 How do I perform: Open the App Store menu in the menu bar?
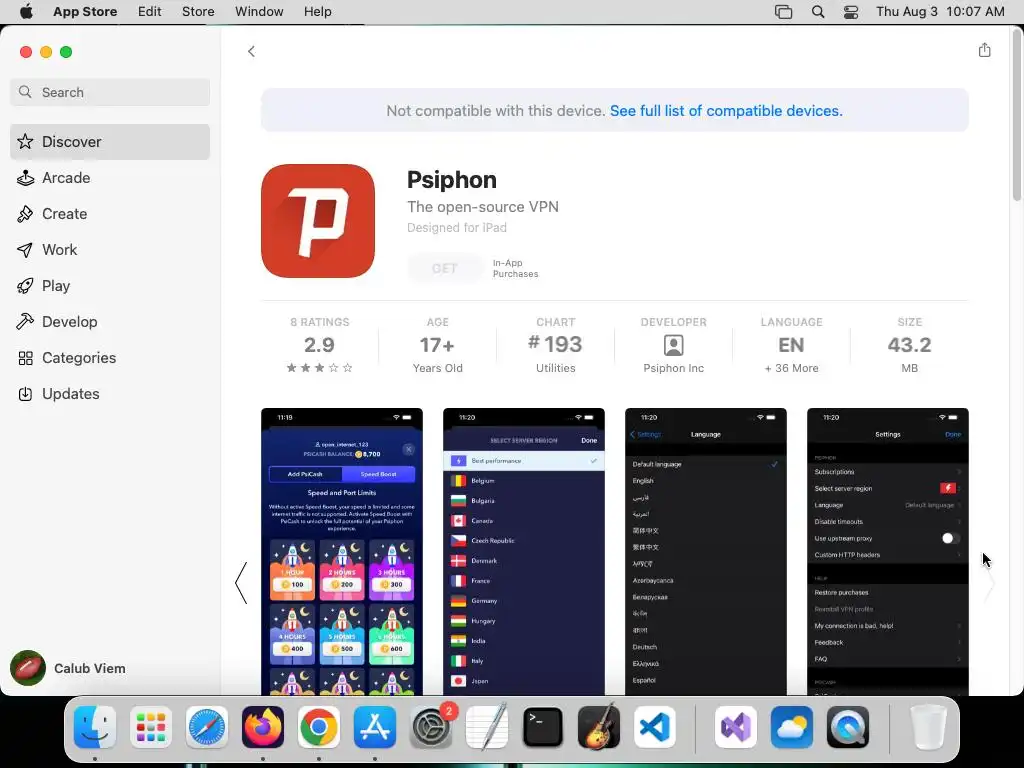(85, 12)
